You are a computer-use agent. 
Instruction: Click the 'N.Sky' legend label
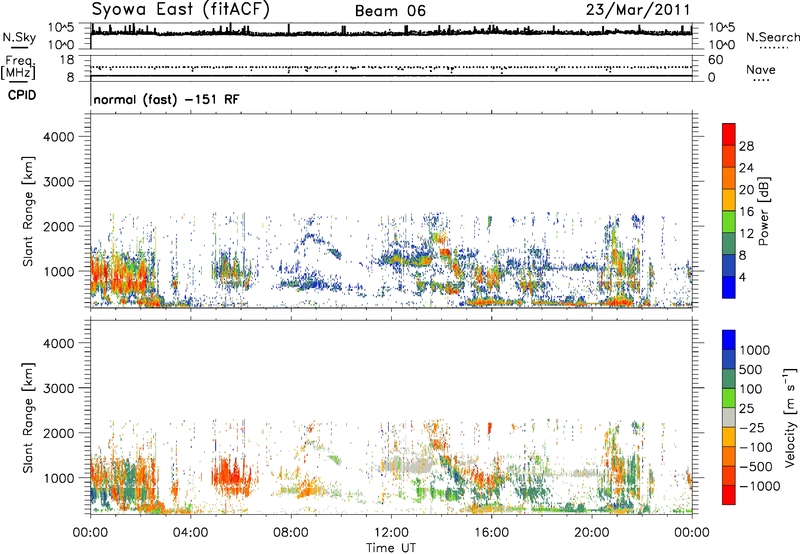coord(19,37)
